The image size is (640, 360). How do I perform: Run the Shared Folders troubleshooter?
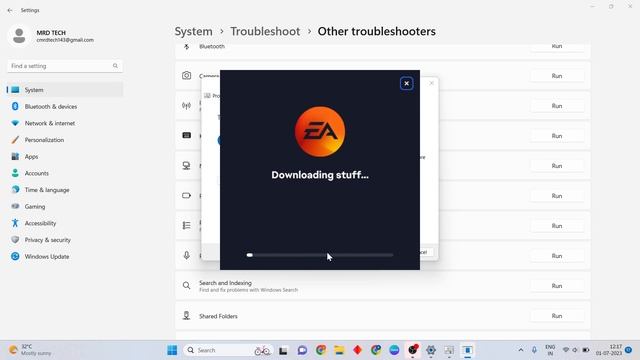click(557, 316)
